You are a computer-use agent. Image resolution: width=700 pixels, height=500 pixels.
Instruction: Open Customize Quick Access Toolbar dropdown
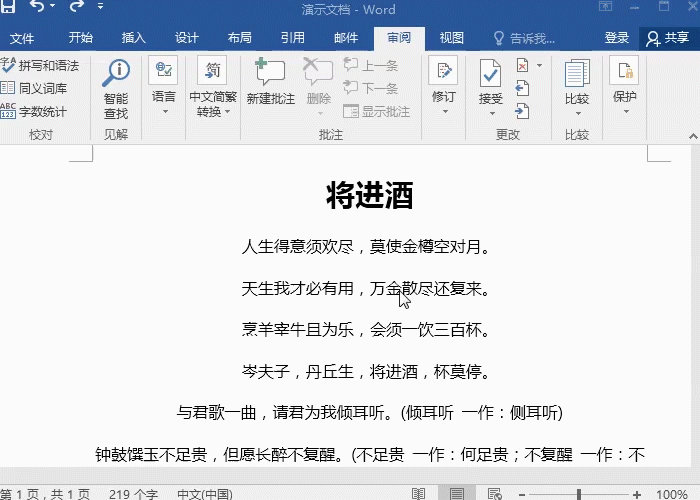(100, 6)
